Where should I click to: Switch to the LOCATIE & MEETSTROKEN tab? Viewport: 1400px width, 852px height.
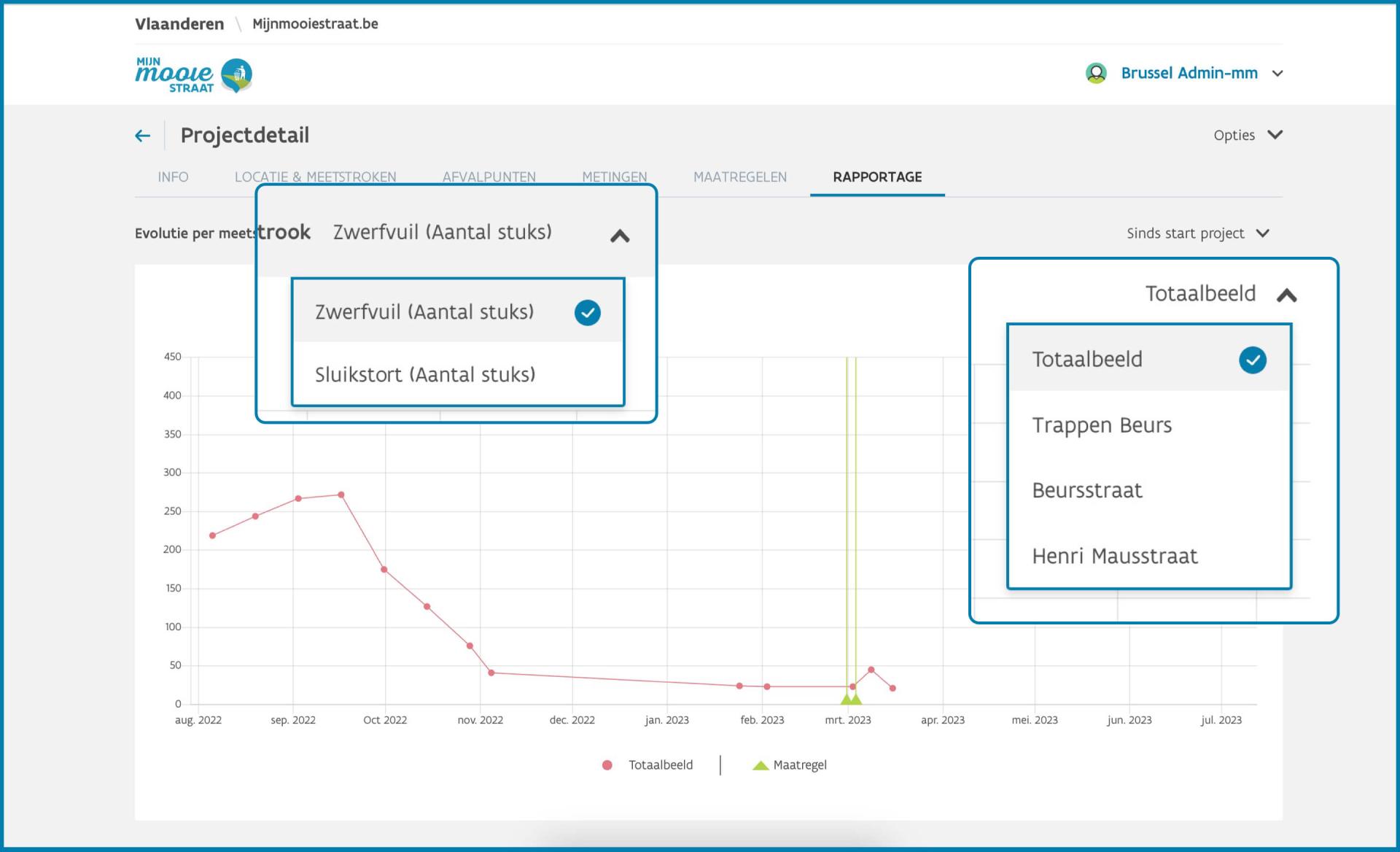pos(315,177)
